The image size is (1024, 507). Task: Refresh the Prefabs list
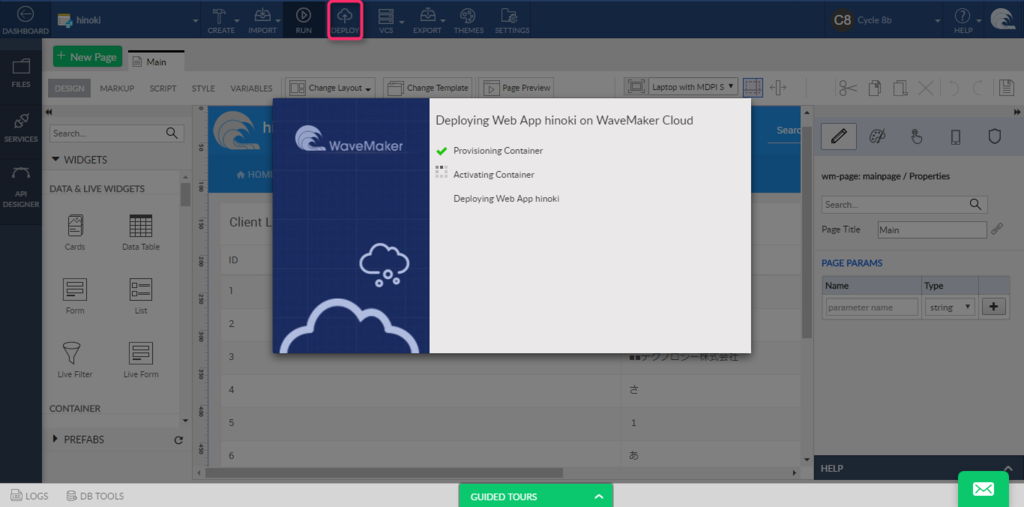[178, 440]
